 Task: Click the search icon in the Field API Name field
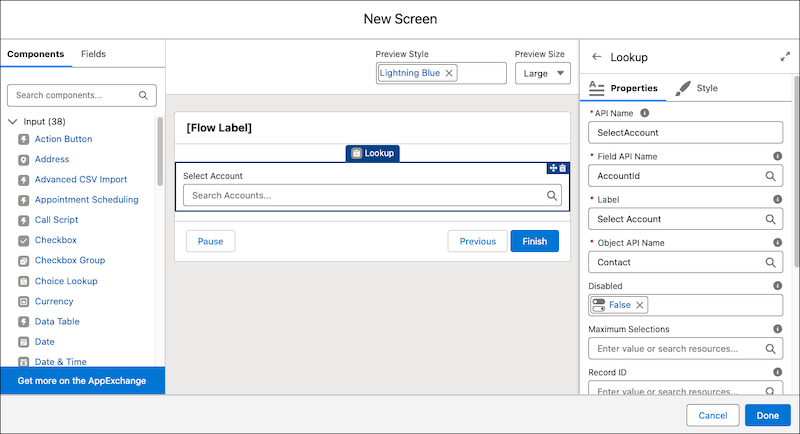[x=771, y=176]
